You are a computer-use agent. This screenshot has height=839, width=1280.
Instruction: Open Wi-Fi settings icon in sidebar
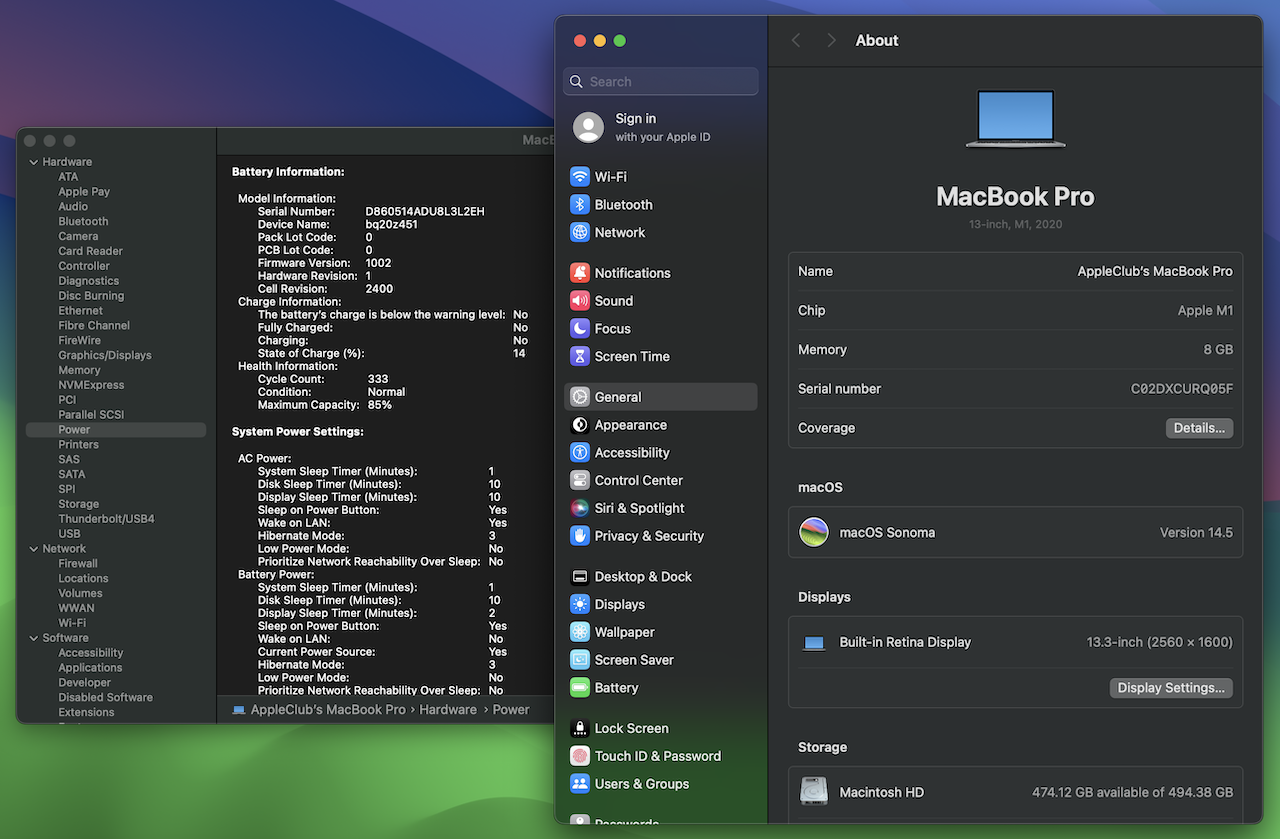tap(580, 177)
